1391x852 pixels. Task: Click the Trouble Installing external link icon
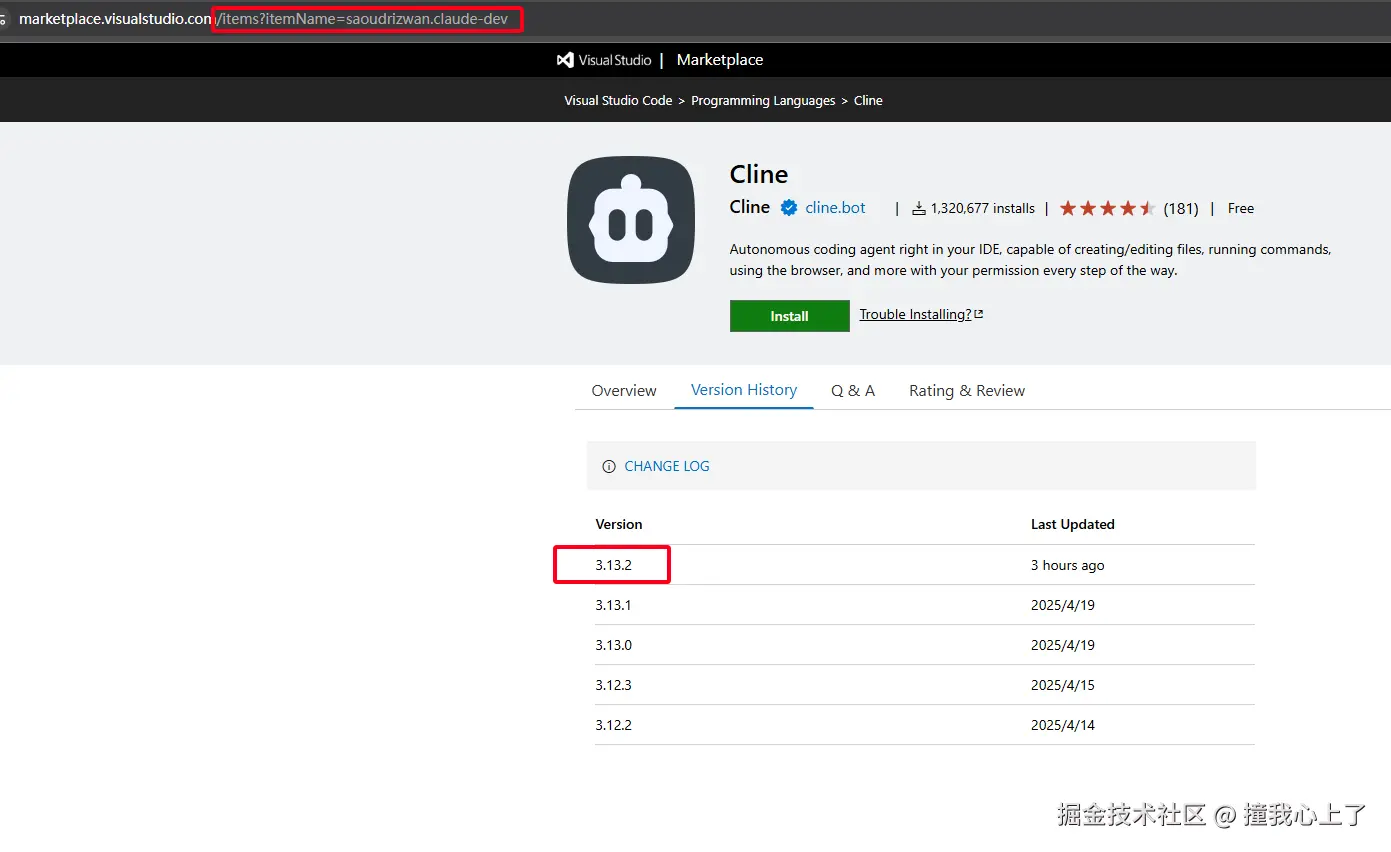tap(979, 314)
